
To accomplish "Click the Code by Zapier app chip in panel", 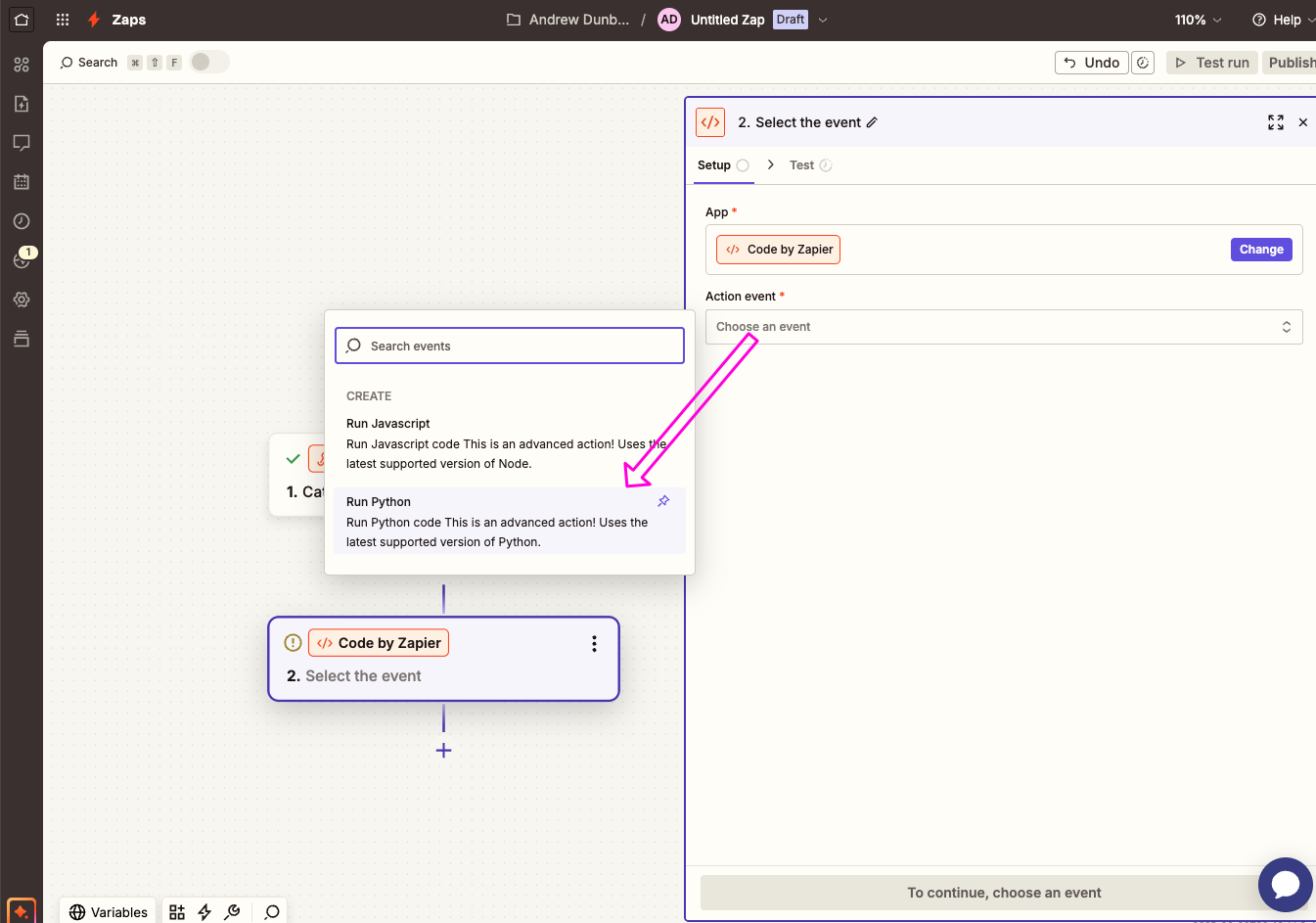I will (778, 250).
